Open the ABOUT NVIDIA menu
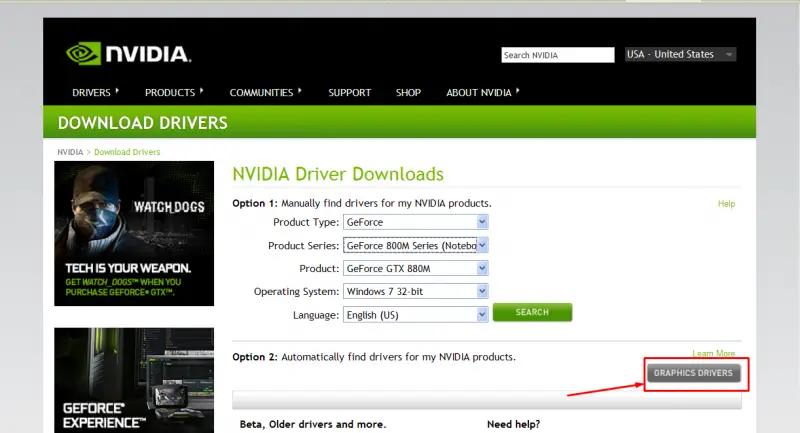This screenshot has height=433, width=800. 479,93
